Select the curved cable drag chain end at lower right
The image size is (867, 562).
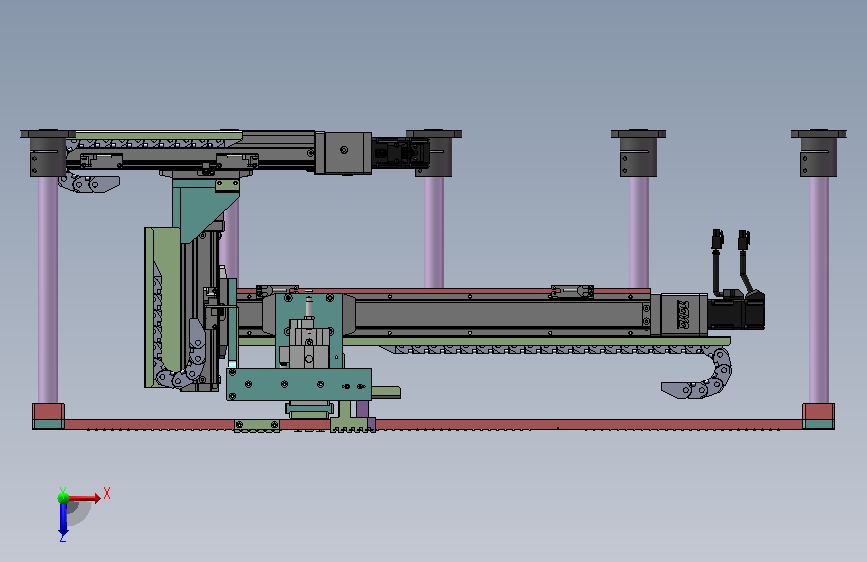pos(698,374)
